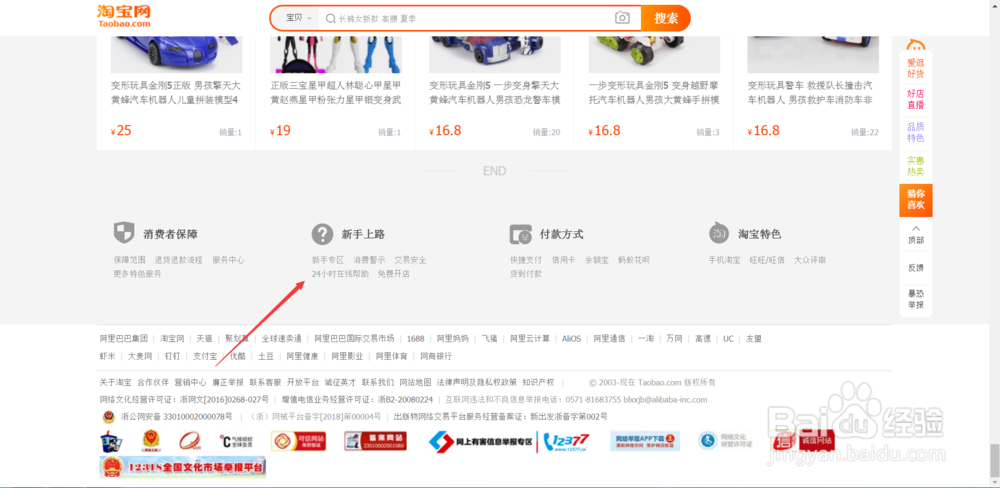Open the 信用卡 payment link
Viewport: 1000px width, 488px height.
coord(564,260)
